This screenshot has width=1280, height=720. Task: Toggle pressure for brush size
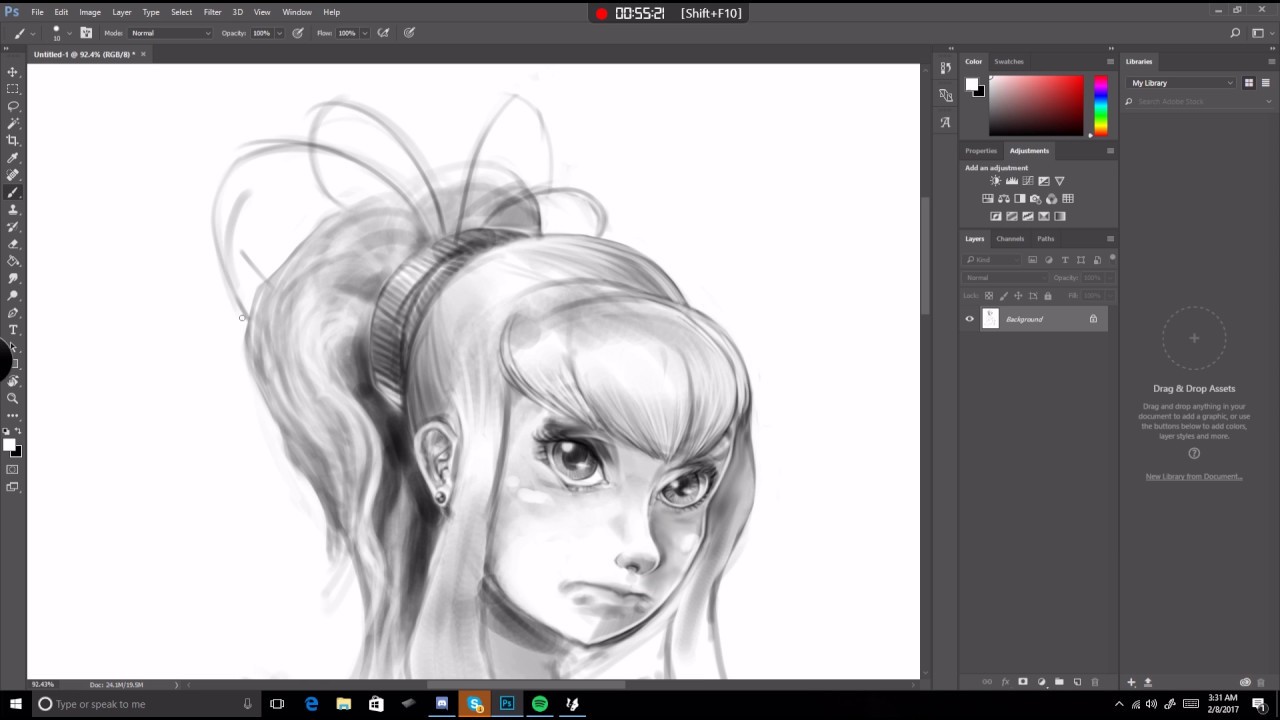point(409,33)
